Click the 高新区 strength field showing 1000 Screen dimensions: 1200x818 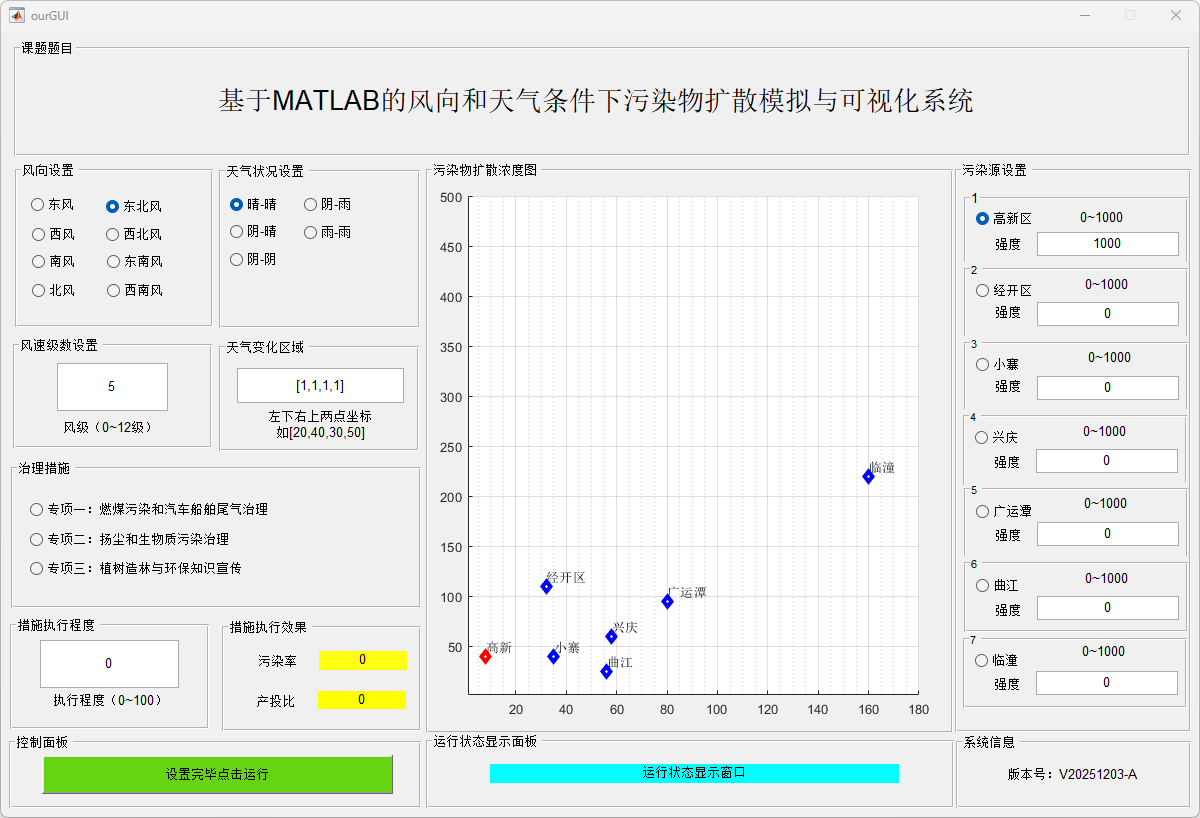[1107, 243]
